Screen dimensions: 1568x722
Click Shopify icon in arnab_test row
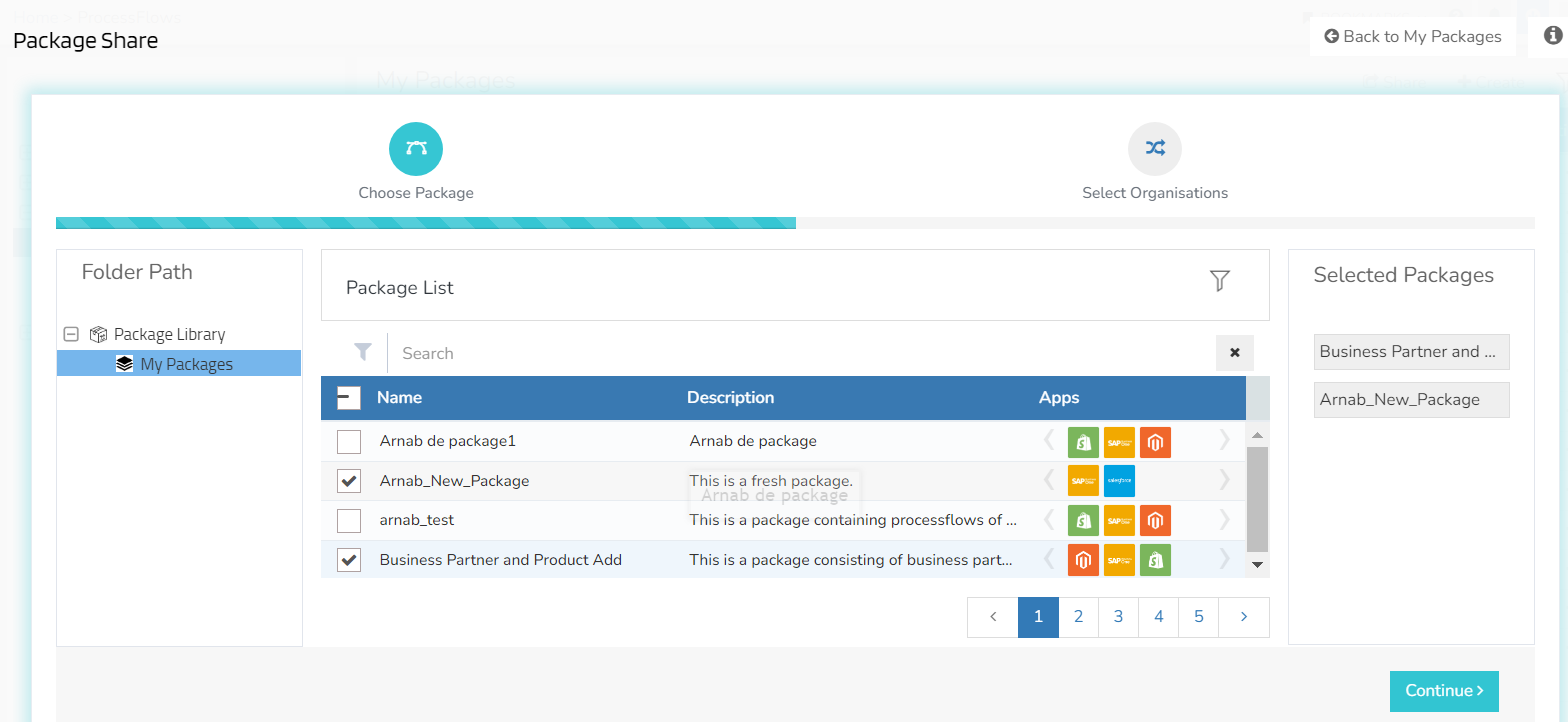(1083, 520)
